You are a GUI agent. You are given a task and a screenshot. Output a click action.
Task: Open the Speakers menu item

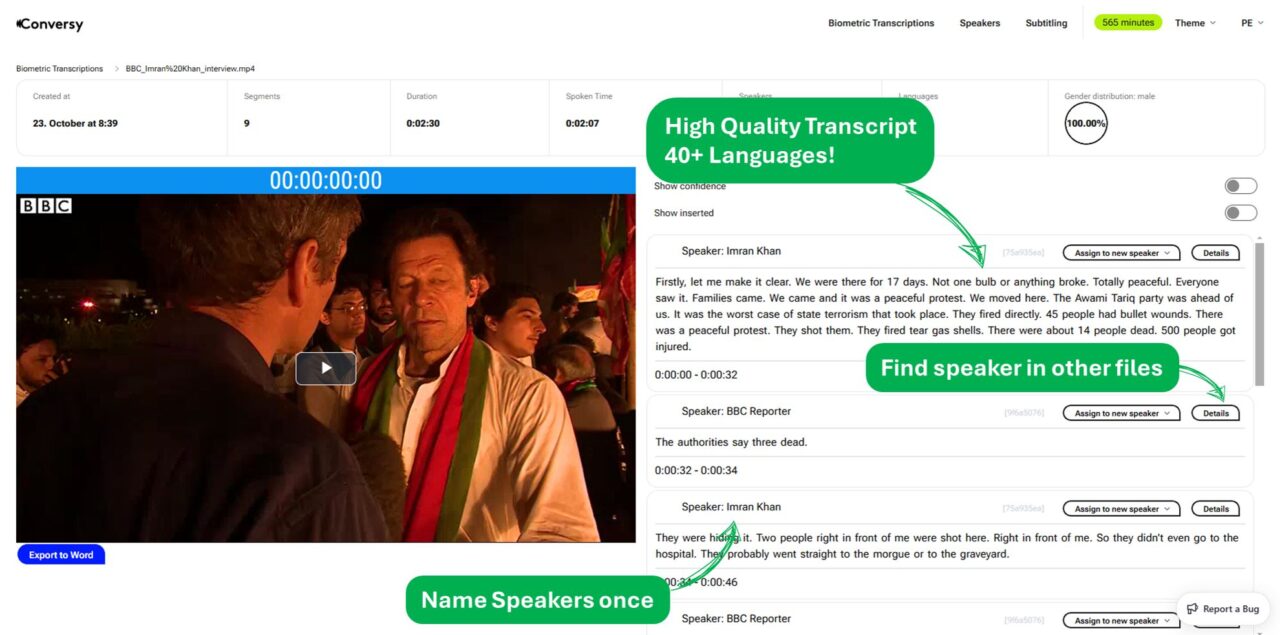click(x=980, y=23)
